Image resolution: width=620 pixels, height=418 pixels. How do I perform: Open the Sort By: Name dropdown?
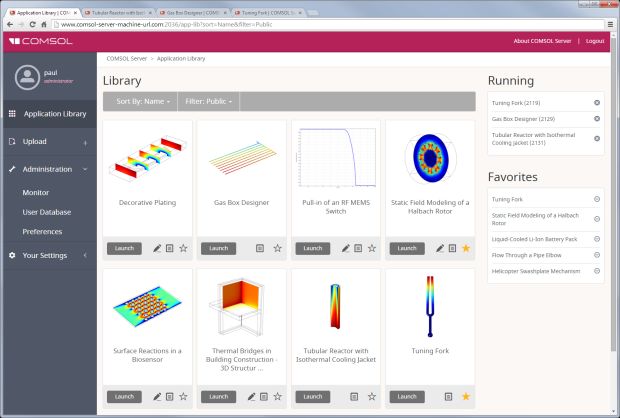click(x=143, y=102)
